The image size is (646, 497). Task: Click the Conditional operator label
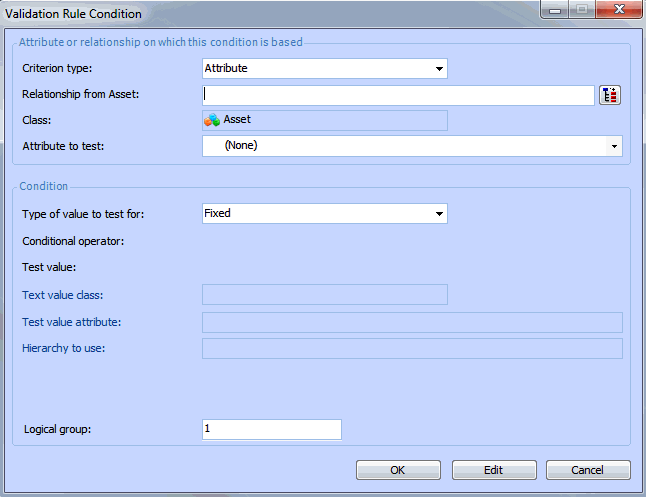click(x=73, y=241)
